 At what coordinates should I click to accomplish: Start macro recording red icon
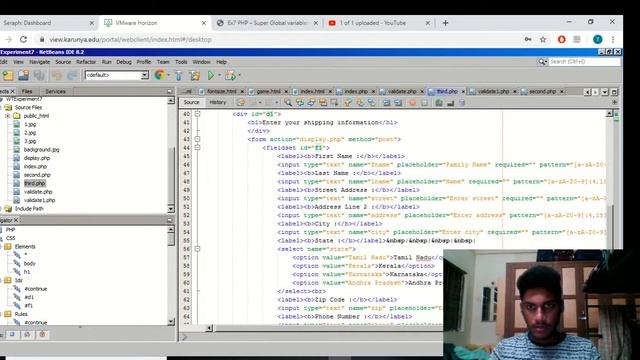click(x=412, y=102)
